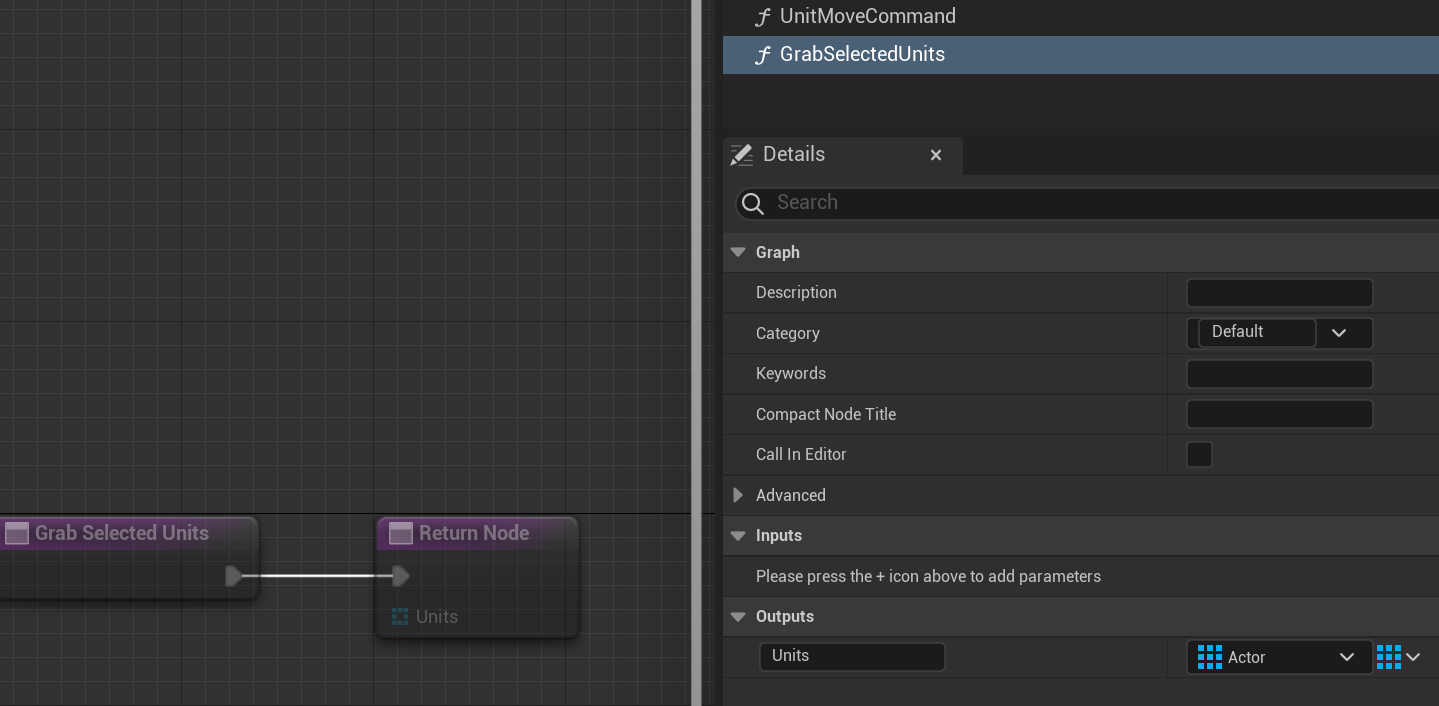Click the Units array pin on Return Node

tap(400, 617)
